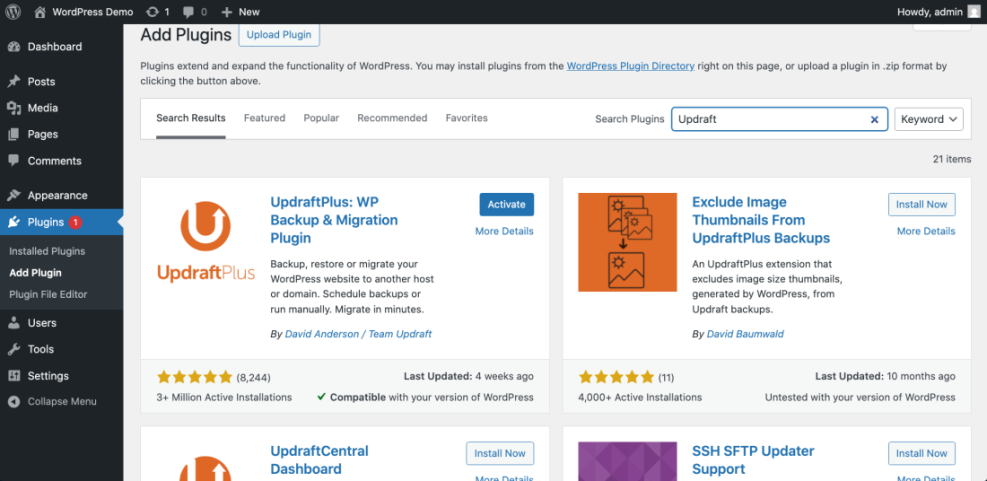This screenshot has height=481, width=987.
Task: Switch to the Favorites tab
Action: point(466,118)
